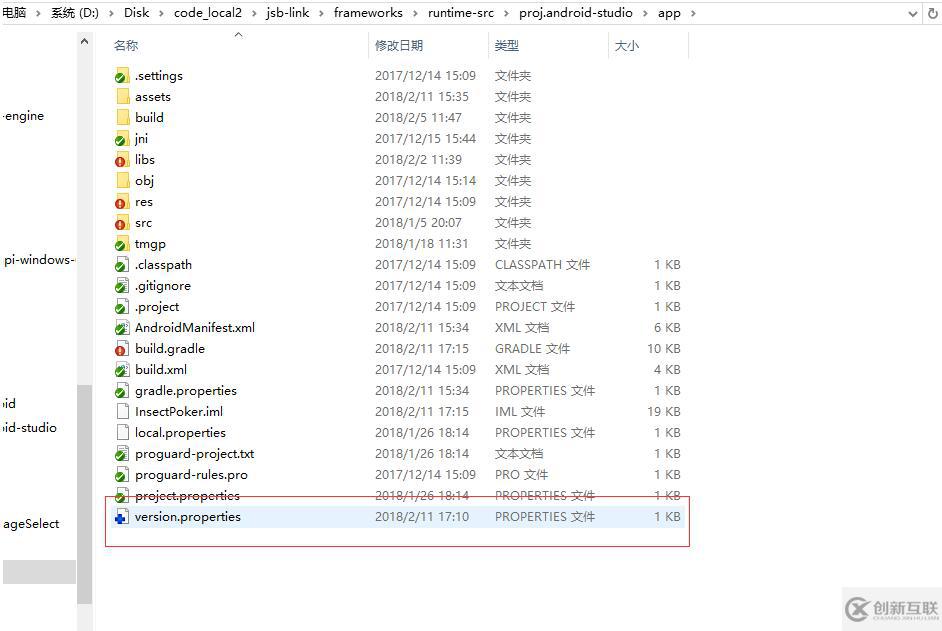Image resolution: width=942 pixels, height=631 pixels.
Task: Select the 'local.properties' file name
Action: [180, 433]
